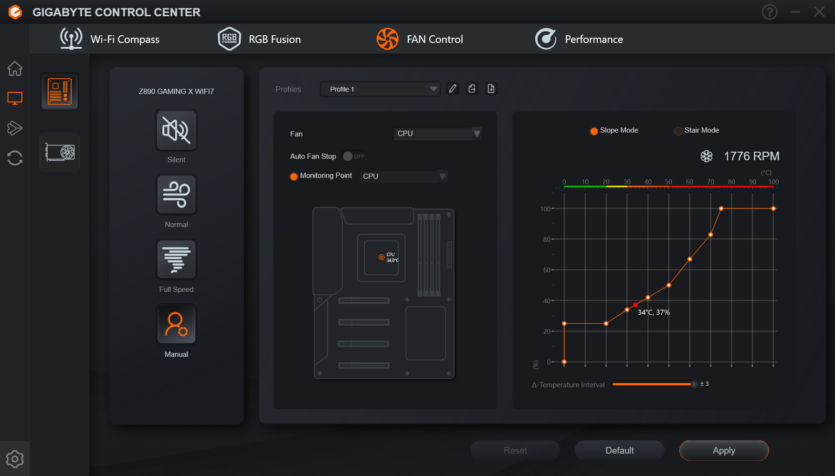Viewport: 835px width, 476px height.
Task: Open the RGB Fusion tab
Action: tap(259, 39)
